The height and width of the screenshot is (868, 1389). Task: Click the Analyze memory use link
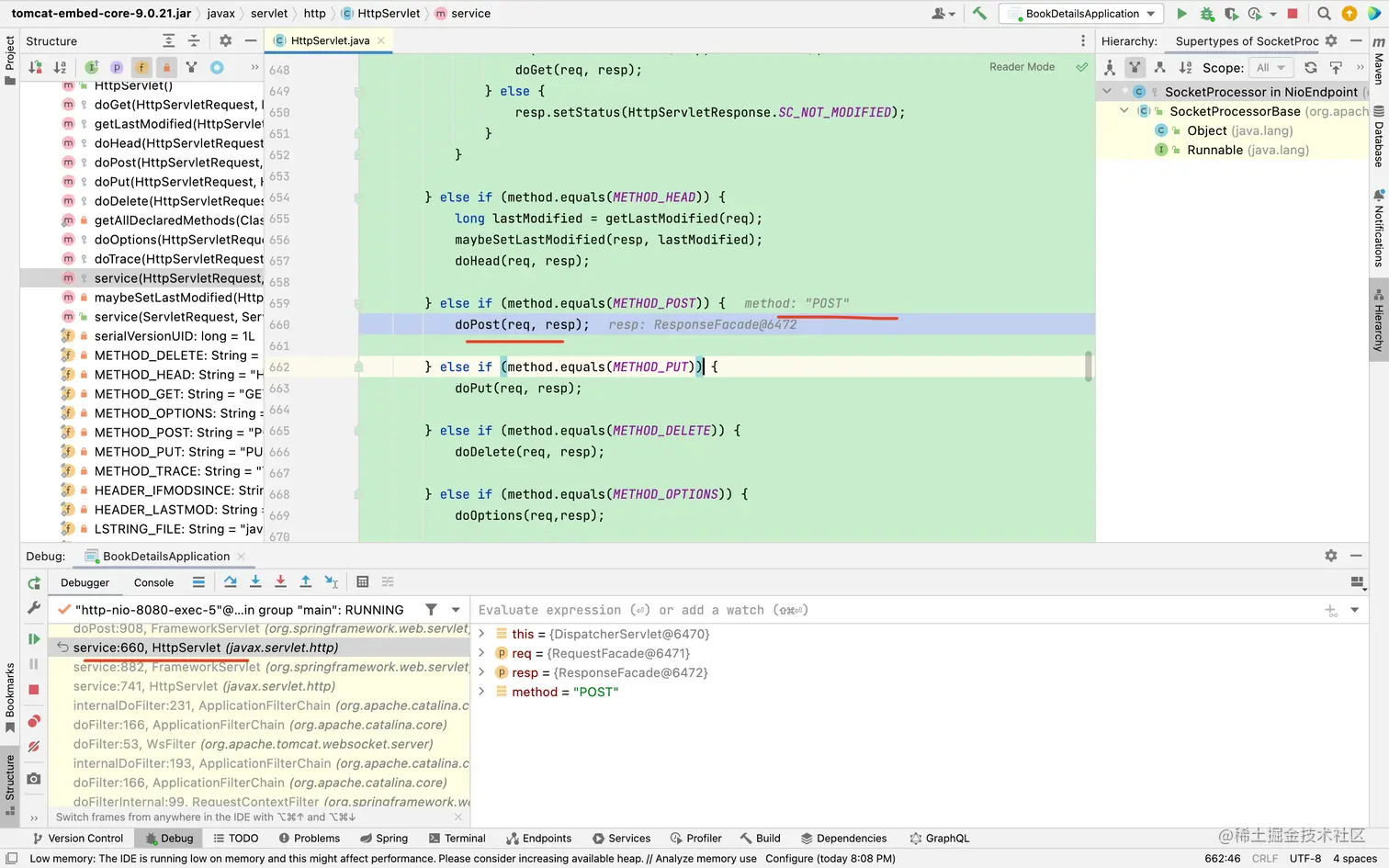coord(706,859)
